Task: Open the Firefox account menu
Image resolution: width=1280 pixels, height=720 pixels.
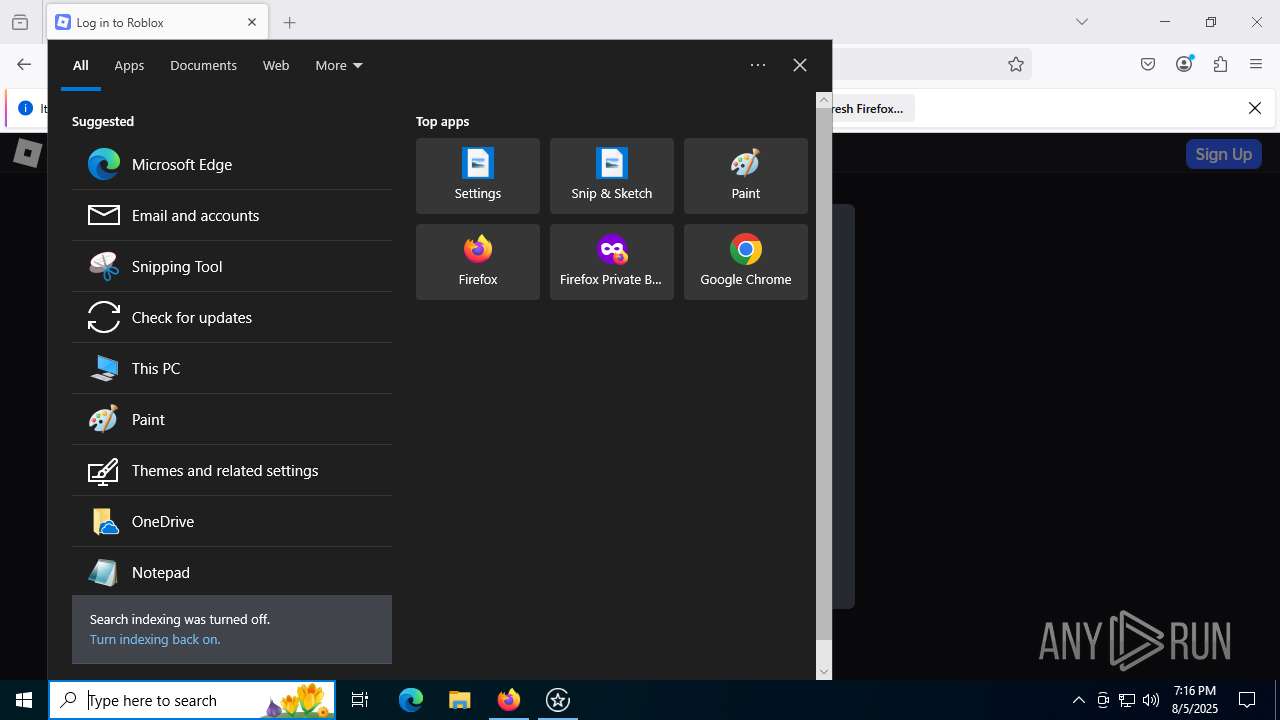Action: click(1184, 64)
